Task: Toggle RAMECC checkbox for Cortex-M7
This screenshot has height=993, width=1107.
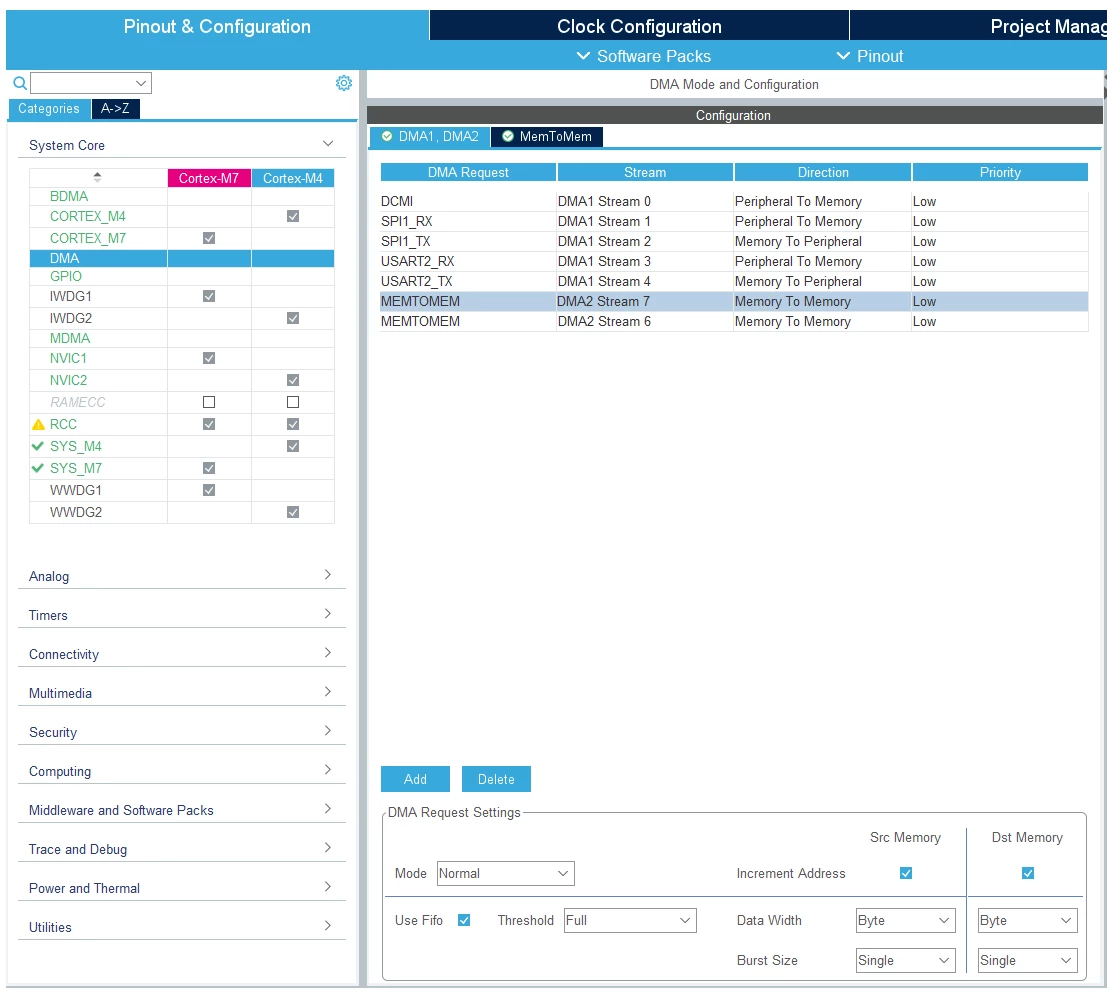Action: 209,402
